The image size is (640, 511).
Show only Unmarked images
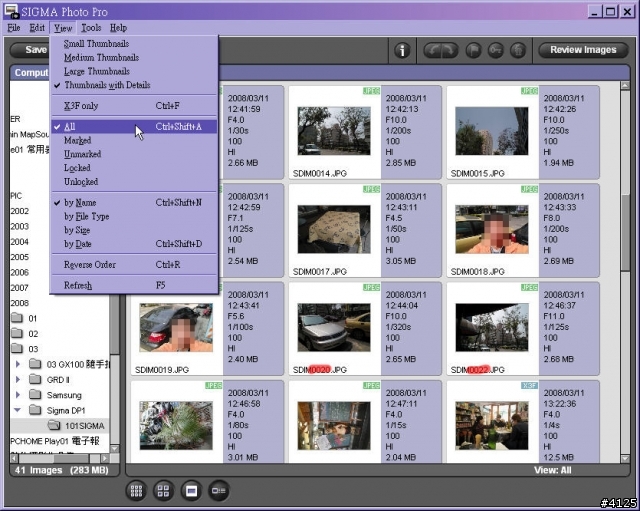tap(133, 154)
